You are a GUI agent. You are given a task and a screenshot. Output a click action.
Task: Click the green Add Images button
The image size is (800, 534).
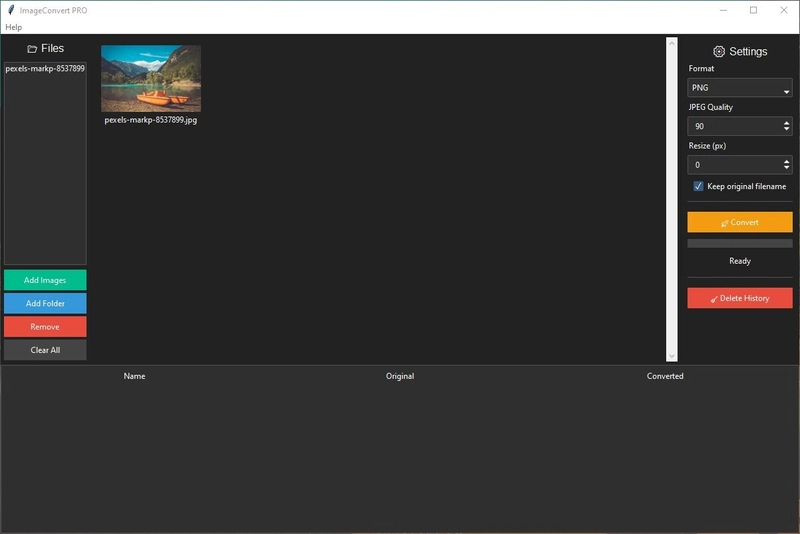click(x=45, y=280)
